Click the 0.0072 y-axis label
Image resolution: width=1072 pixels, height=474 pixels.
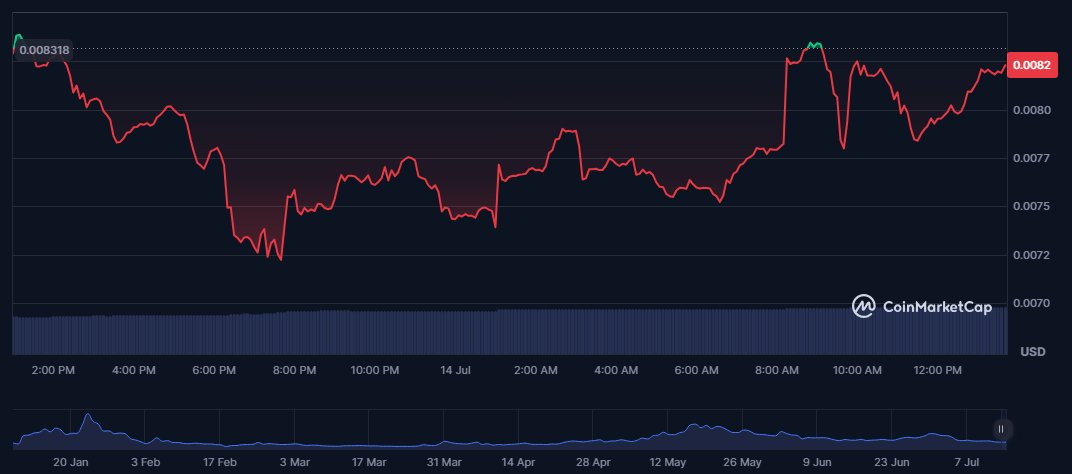pyautogui.click(x=1031, y=255)
